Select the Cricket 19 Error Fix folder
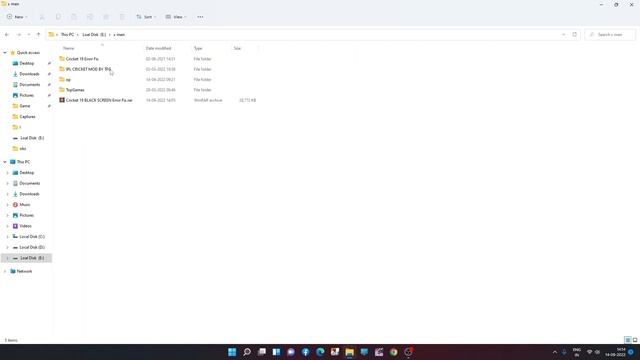Image resolution: width=640 pixels, height=360 pixels. point(82,59)
